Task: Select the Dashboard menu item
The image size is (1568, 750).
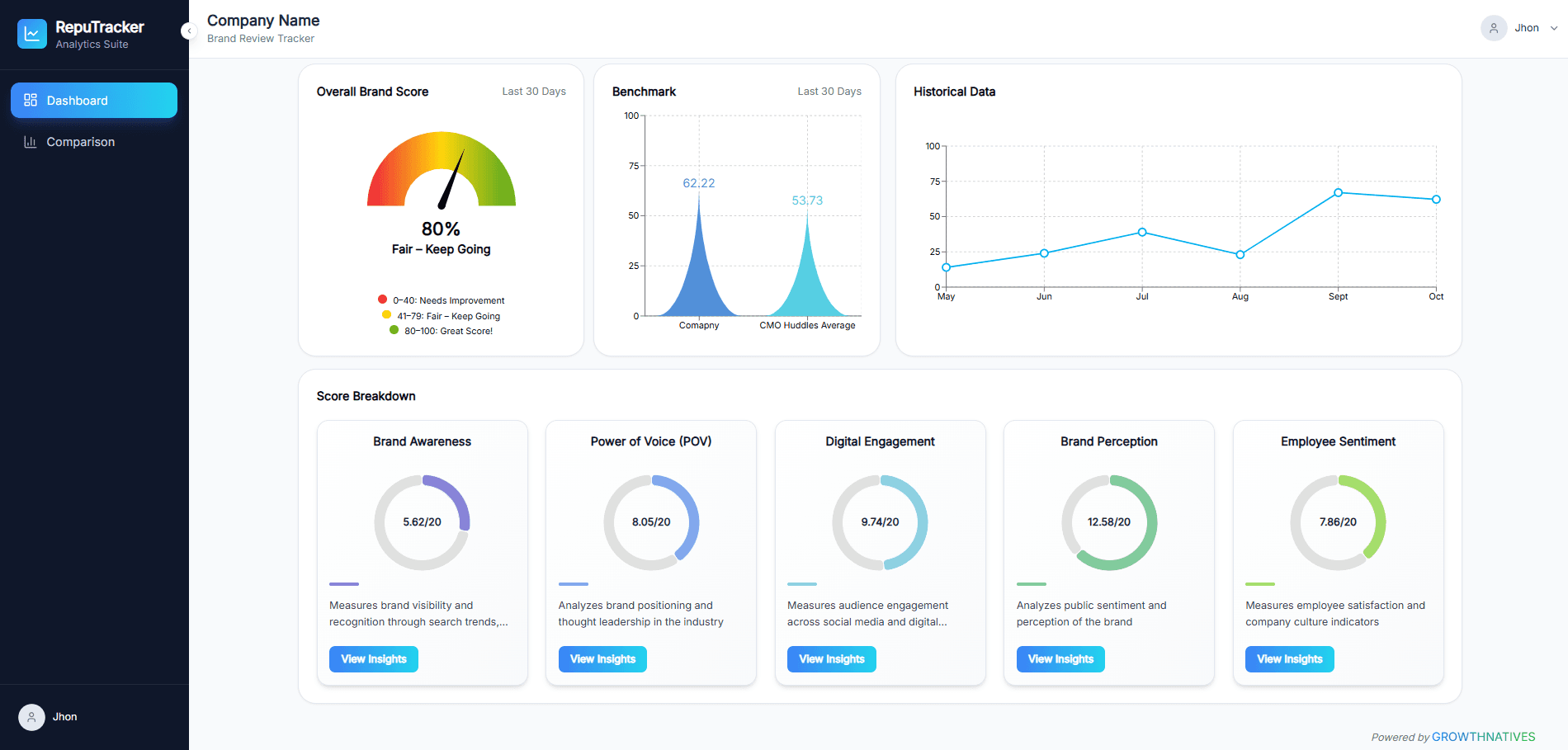Action: coord(94,101)
